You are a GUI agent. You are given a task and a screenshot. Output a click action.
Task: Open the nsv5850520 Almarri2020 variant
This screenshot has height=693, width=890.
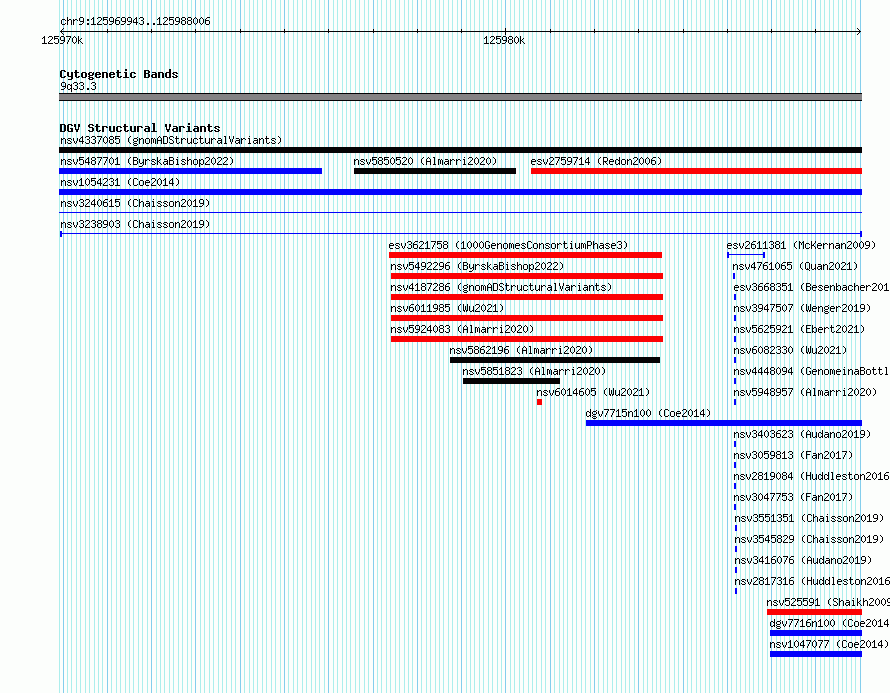[x=425, y=161]
